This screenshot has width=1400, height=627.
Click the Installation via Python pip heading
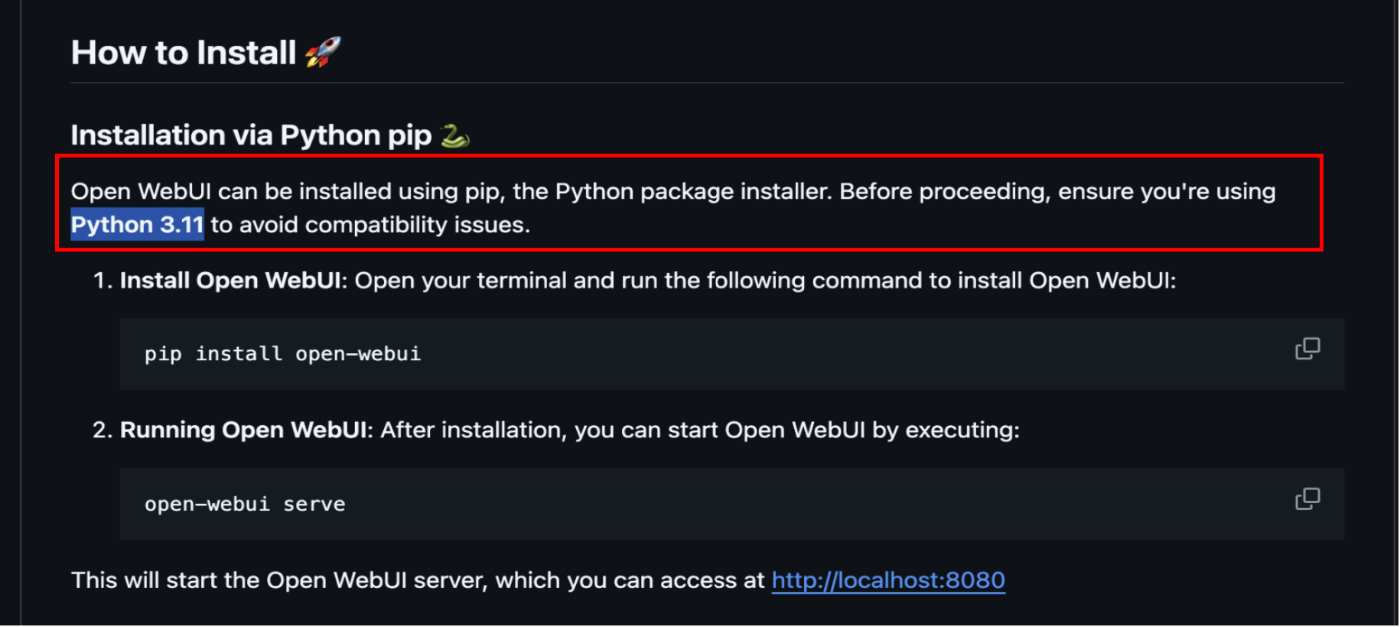(251, 136)
